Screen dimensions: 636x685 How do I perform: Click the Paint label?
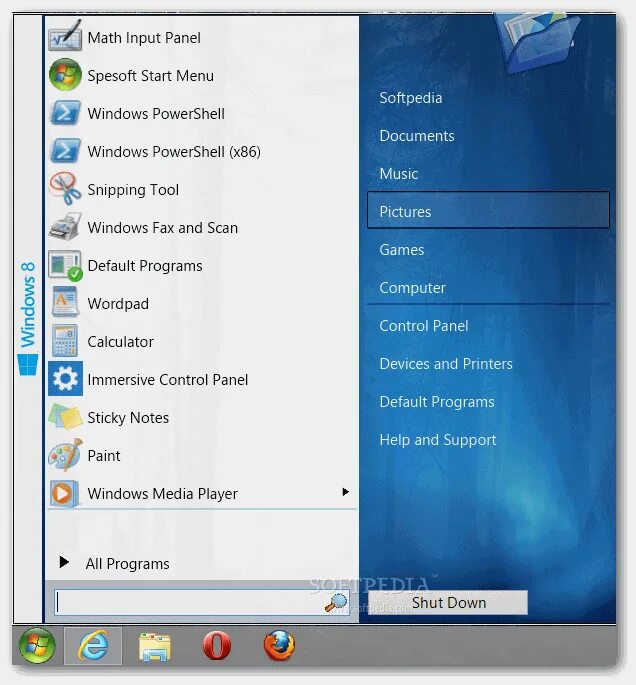point(104,456)
